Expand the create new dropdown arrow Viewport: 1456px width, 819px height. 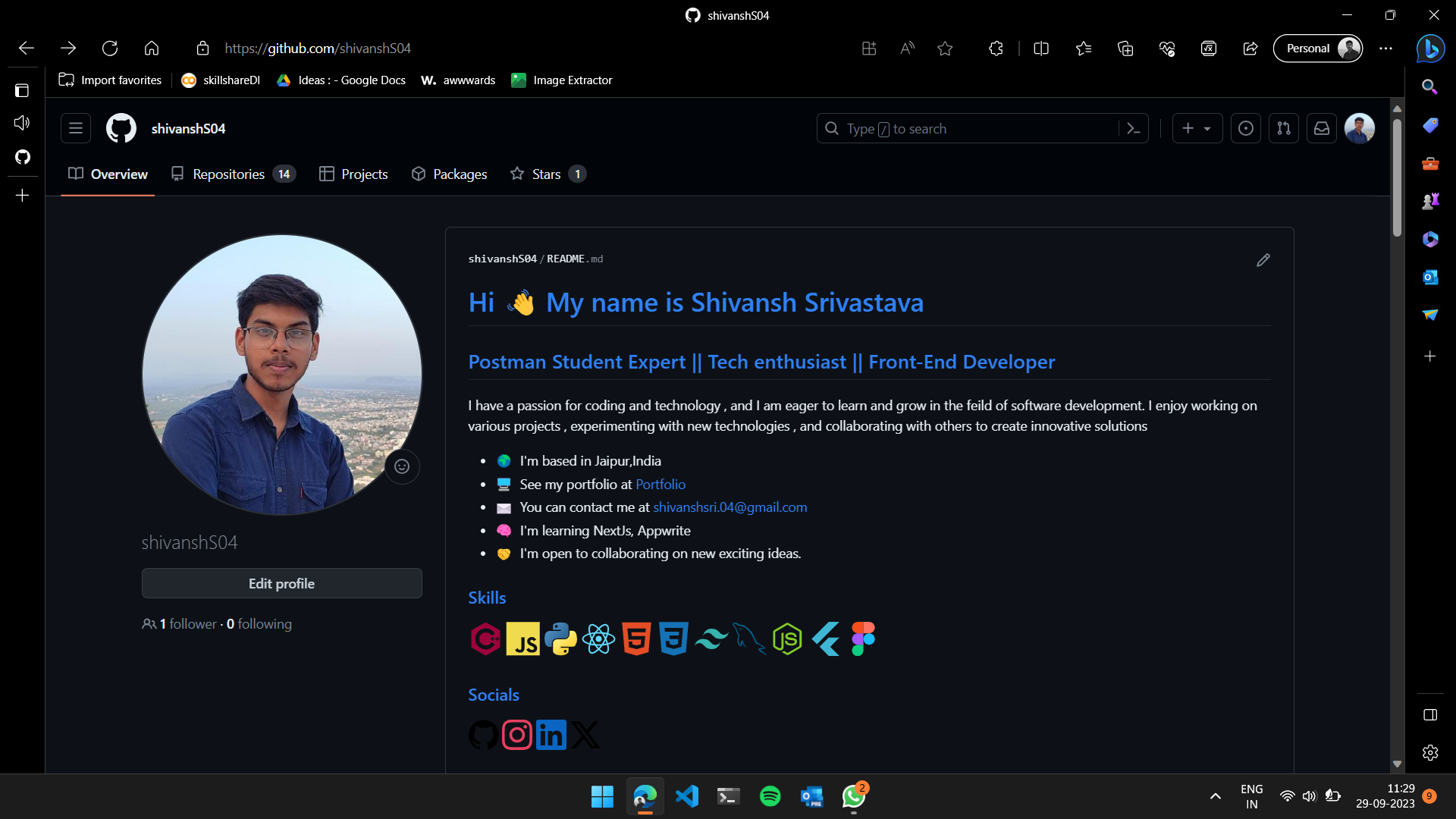(1208, 128)
